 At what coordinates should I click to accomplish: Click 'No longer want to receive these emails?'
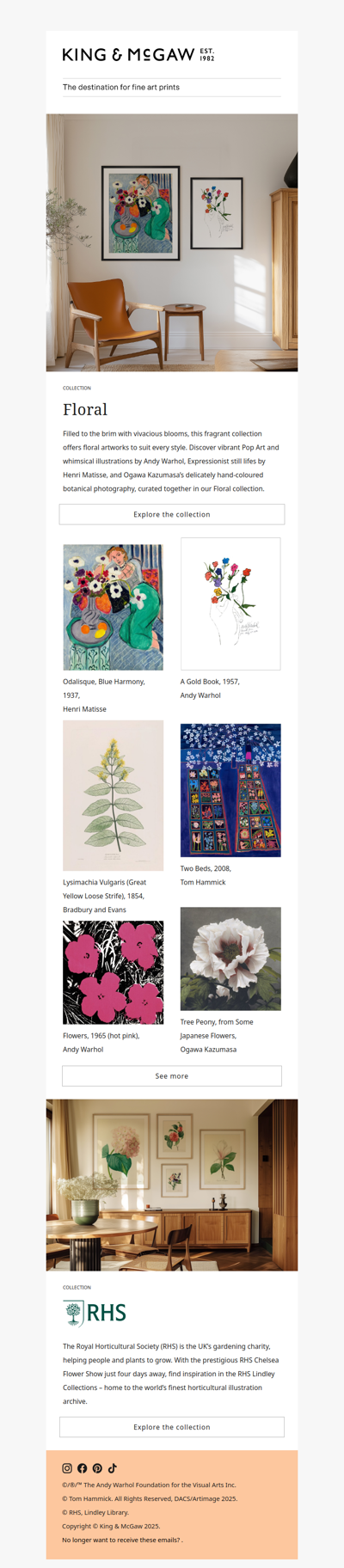122,1540
